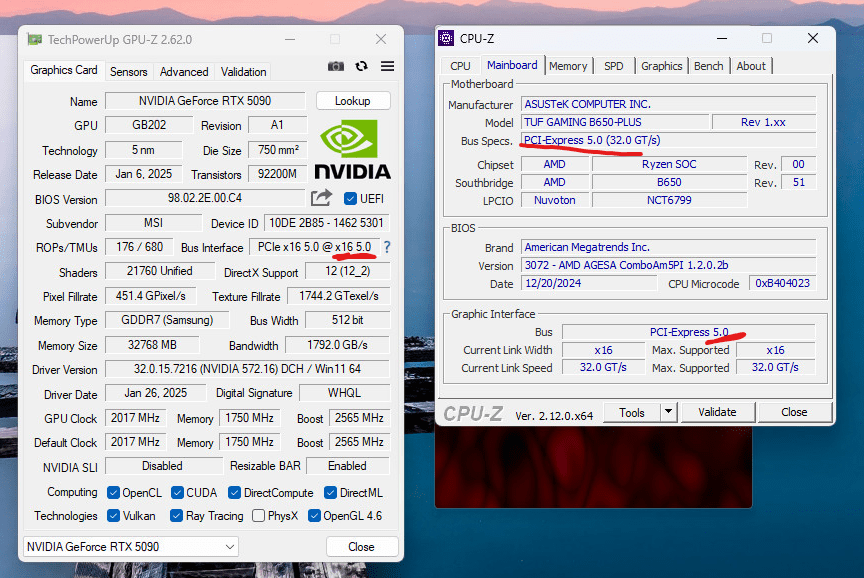864x578 pixels.
Task: Switch to the Advanced tab in GPU-Z
Action: click(x=184, y=72)
